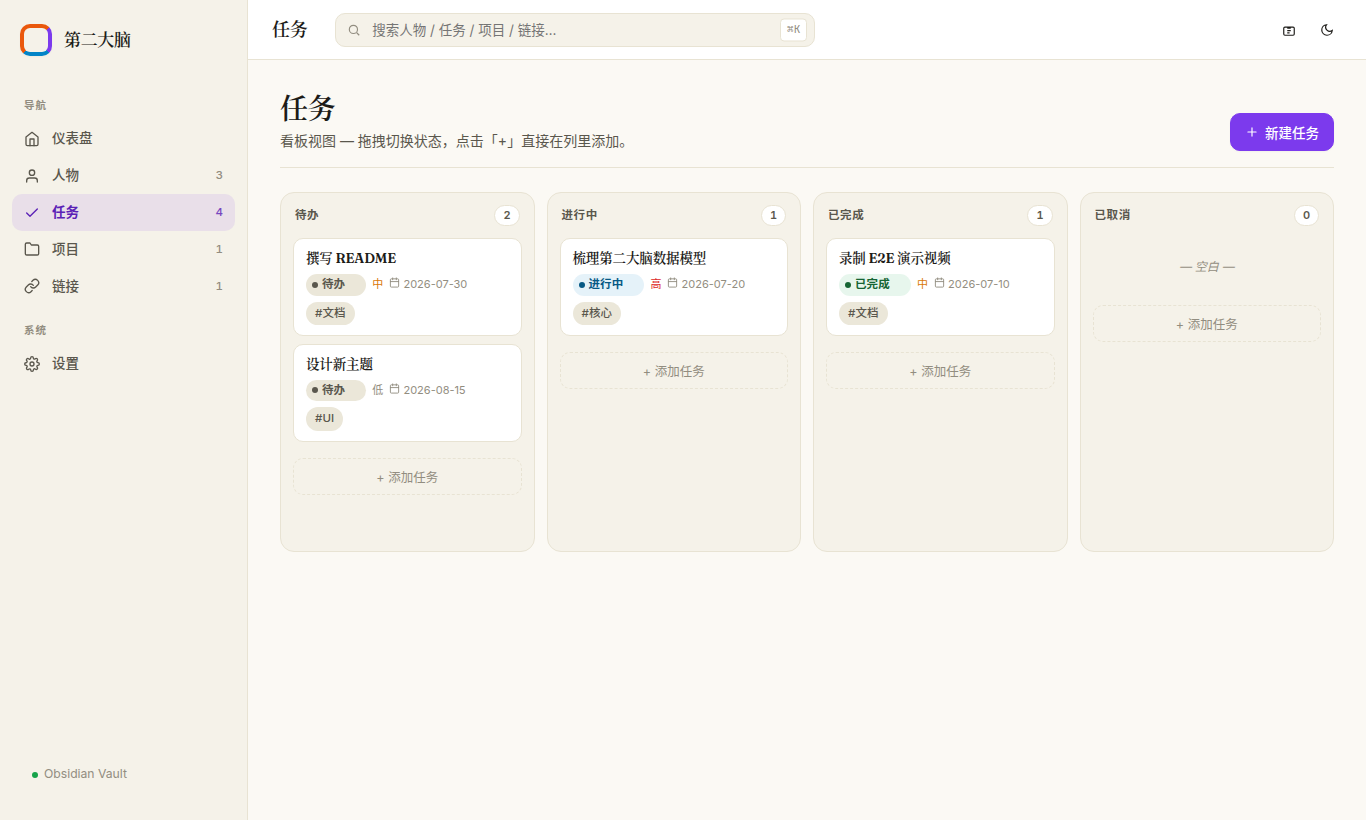The height and width of the screenshot is (820, 1366).
Task: Open the 撰写 README task card
Action: point(407,287)
